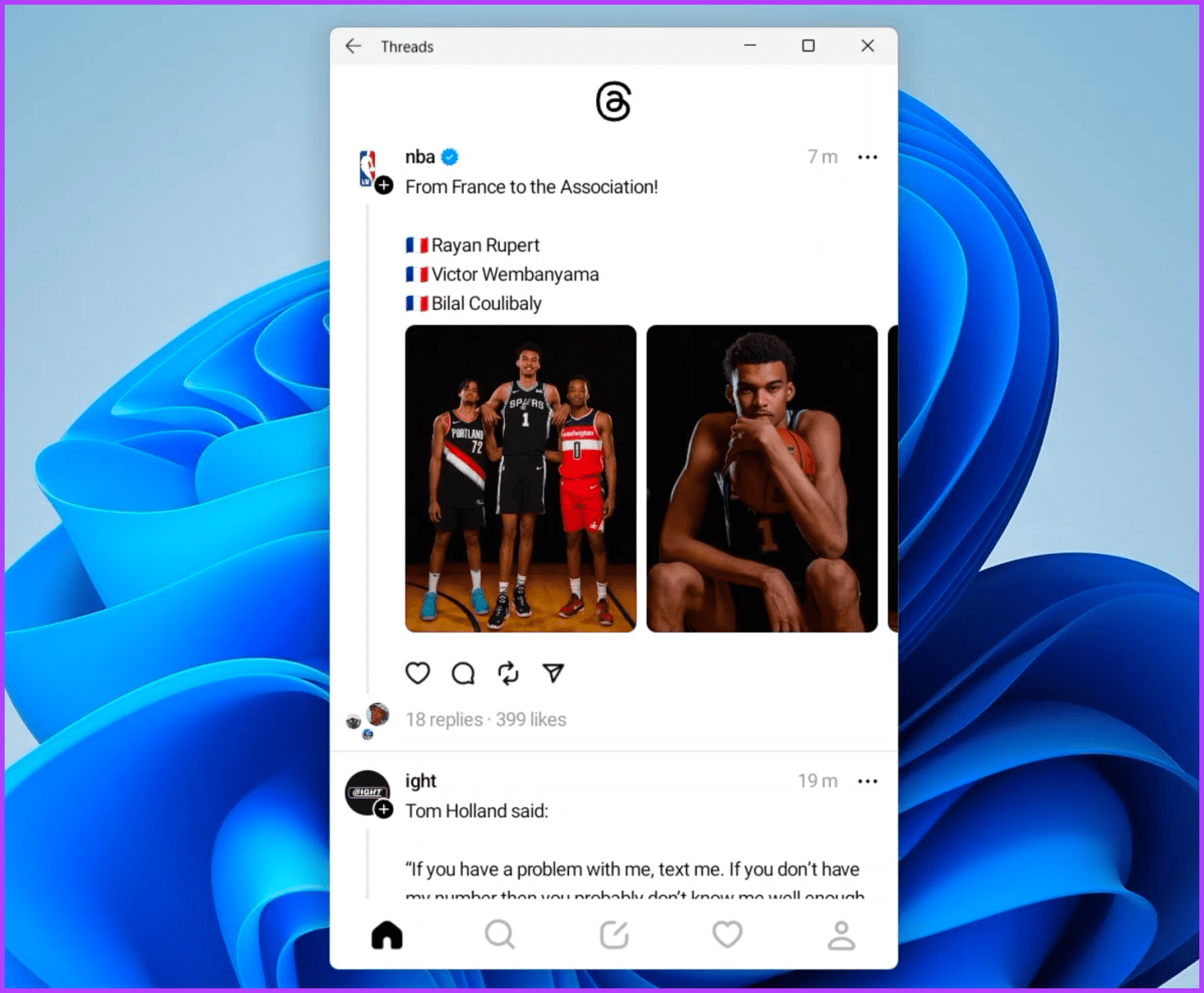
Task: Open the Profile tab
Action: [x=841, y=935]
